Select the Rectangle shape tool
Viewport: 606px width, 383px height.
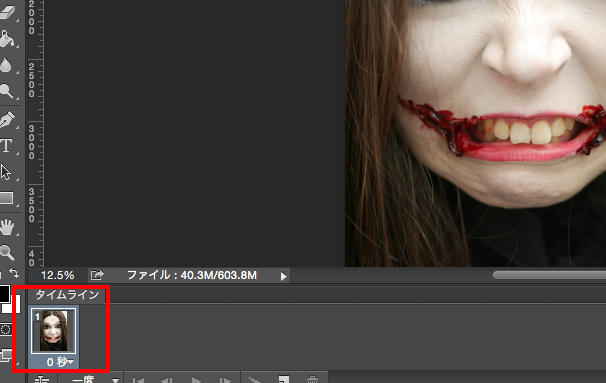tap(7, 198)
